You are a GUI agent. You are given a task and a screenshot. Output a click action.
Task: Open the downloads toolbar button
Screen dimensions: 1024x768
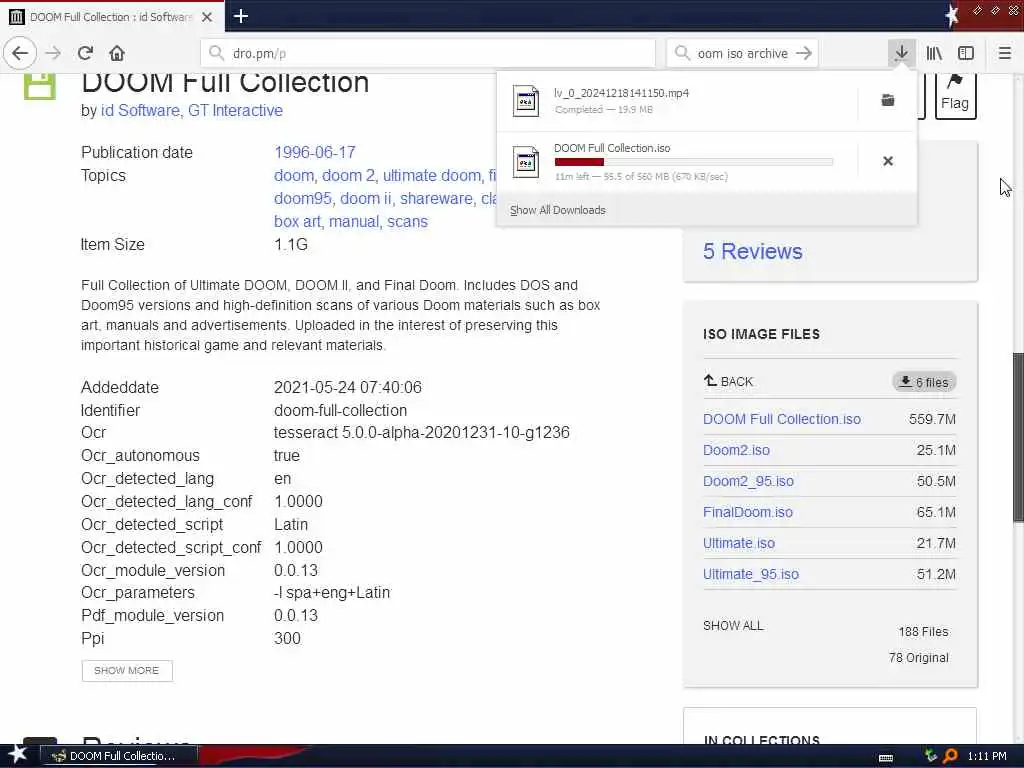tap(901, 54)
